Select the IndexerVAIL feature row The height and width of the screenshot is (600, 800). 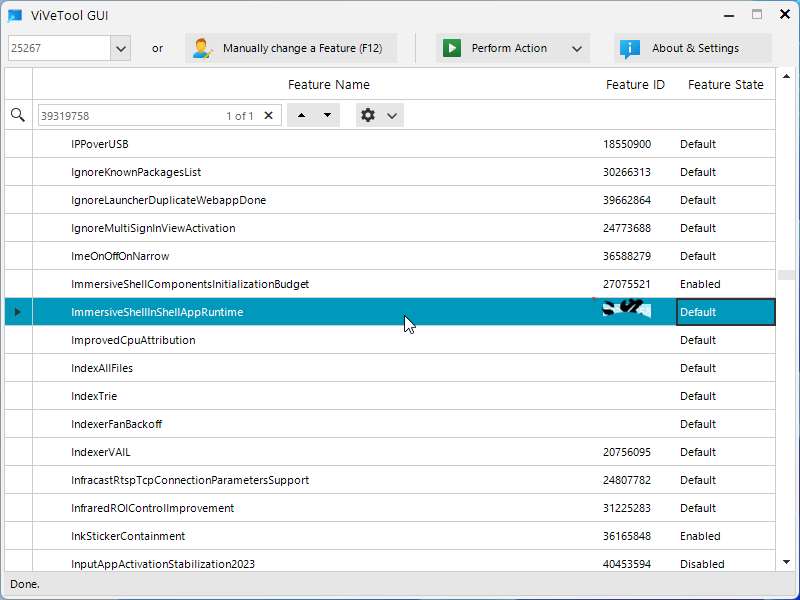(x=101, y=452)
